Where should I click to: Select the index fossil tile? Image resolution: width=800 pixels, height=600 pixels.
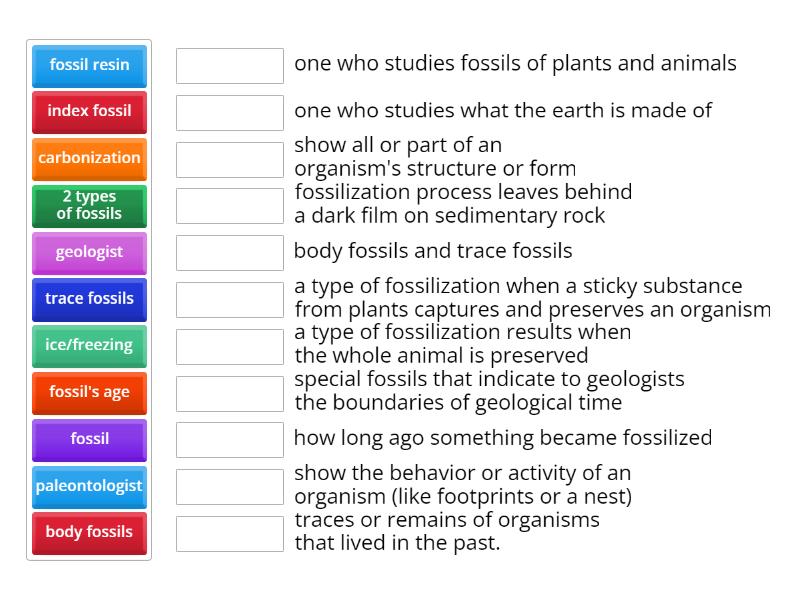(89, 112)
